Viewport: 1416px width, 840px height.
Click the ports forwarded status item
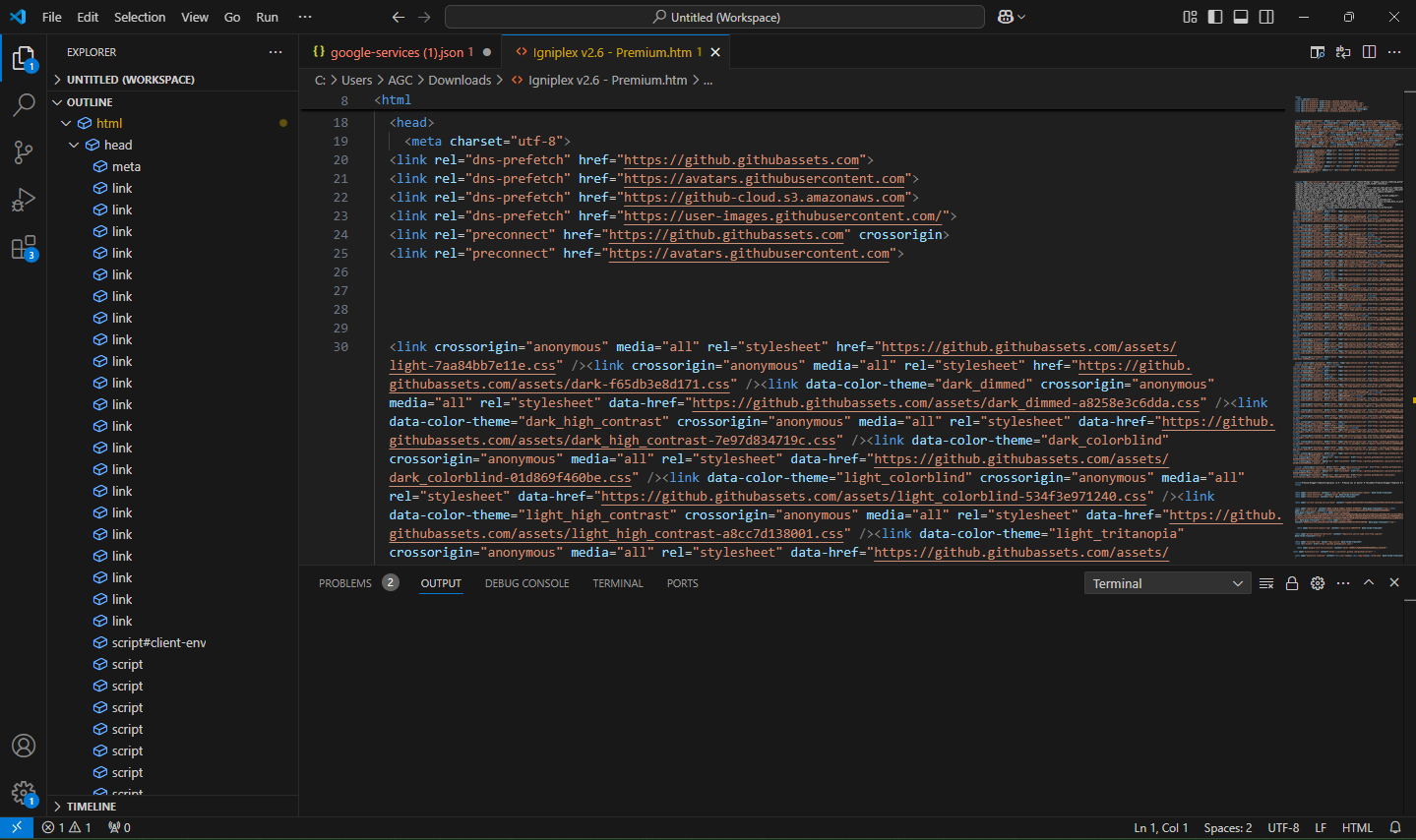coord(119,828)
